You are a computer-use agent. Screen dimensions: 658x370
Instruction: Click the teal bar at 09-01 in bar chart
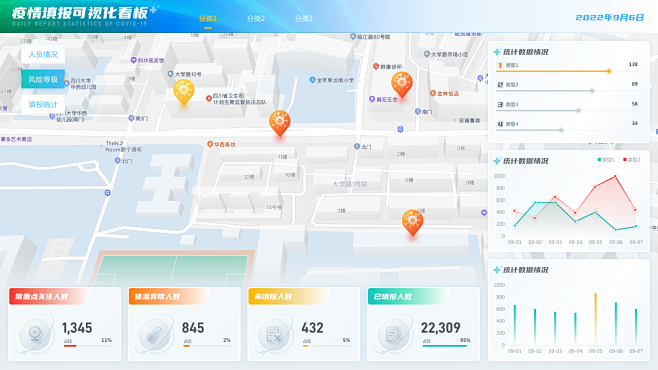tap(515, 325)
